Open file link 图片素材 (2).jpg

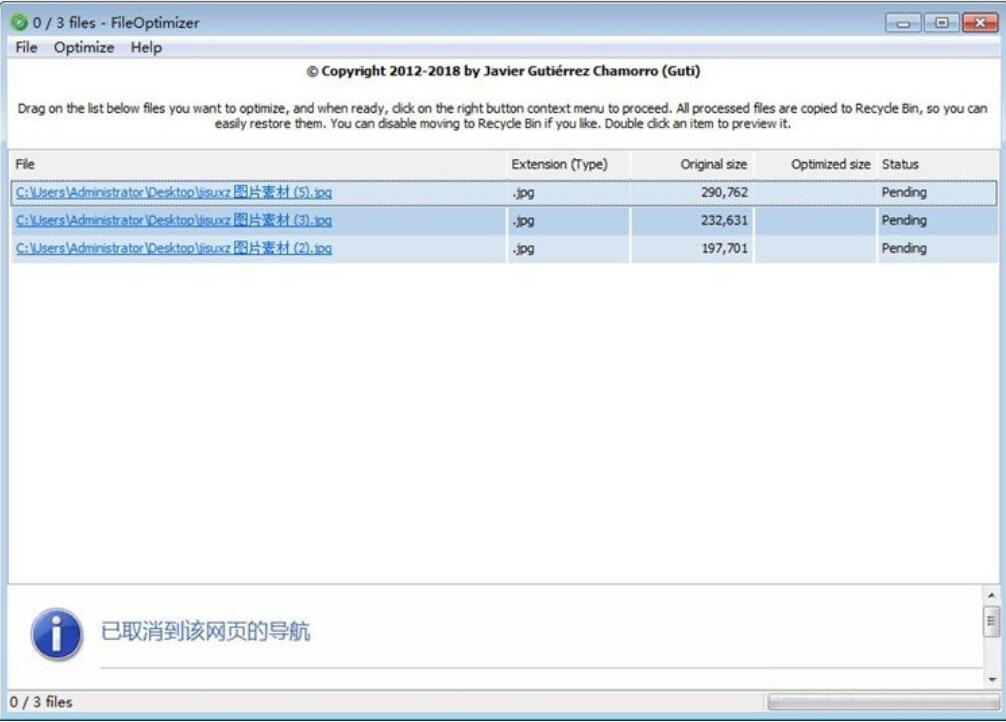tap(174, 248)
